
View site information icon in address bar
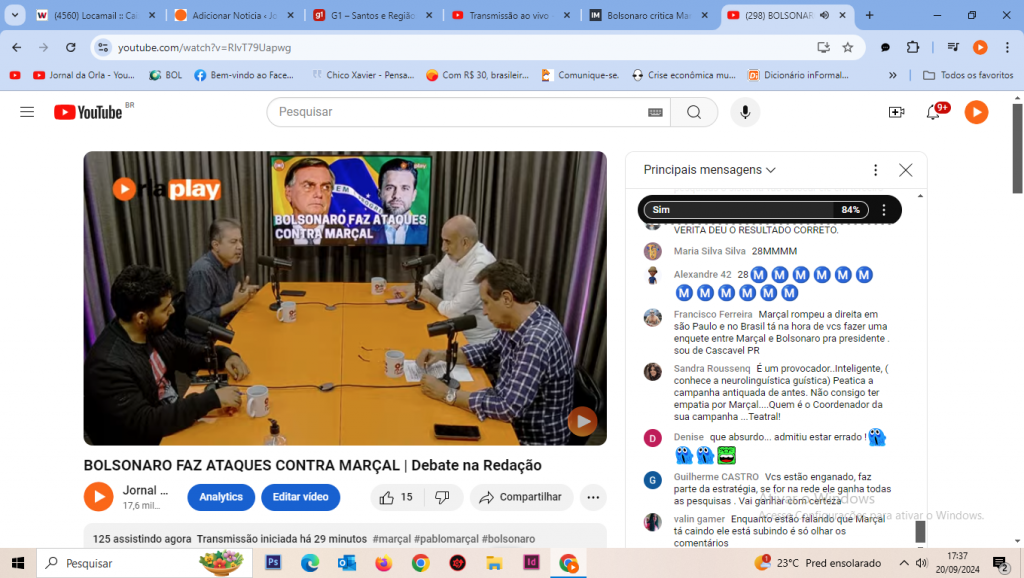coord(103,47)
